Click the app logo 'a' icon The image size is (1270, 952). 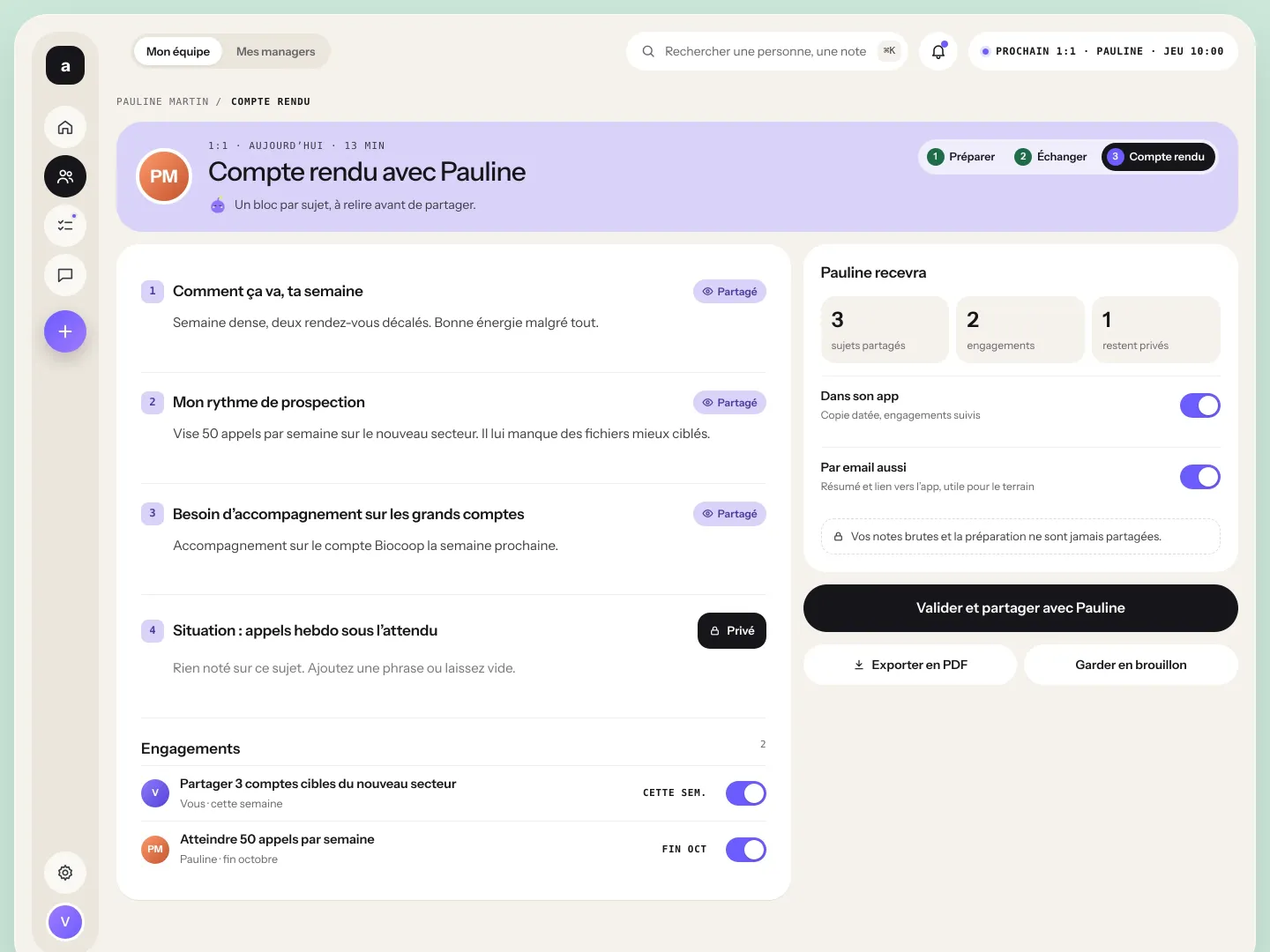tap(65, 65)
